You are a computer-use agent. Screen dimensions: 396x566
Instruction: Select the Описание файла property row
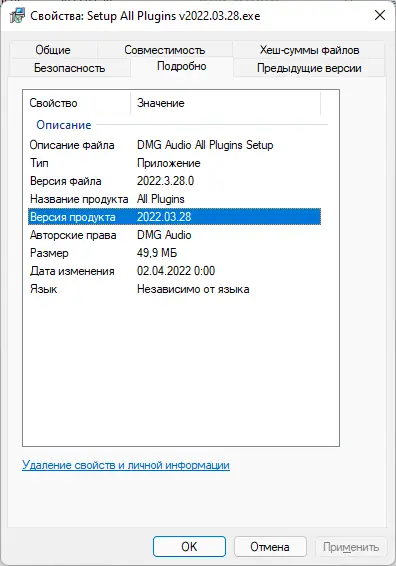click(174, 145)
